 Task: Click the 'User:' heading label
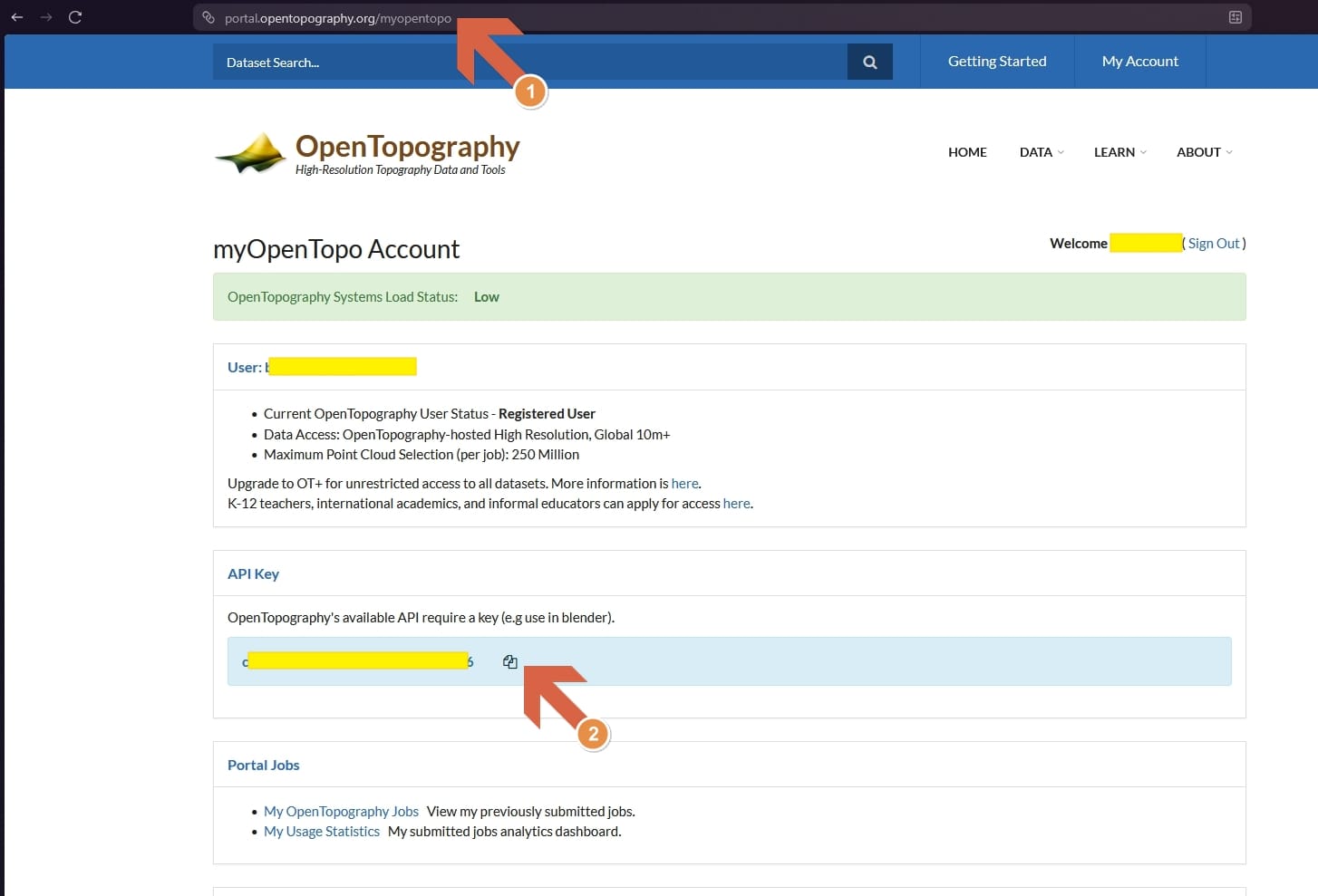(245, 368)
